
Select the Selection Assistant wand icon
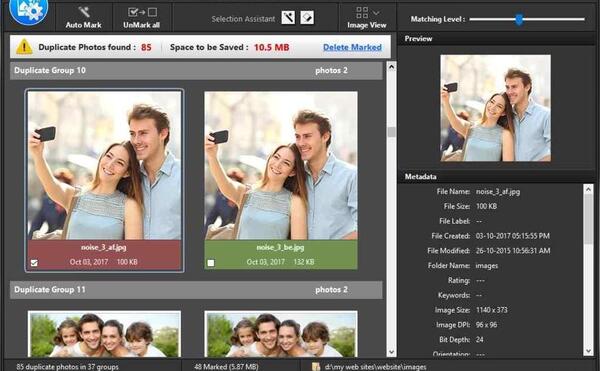pos(288,18)
